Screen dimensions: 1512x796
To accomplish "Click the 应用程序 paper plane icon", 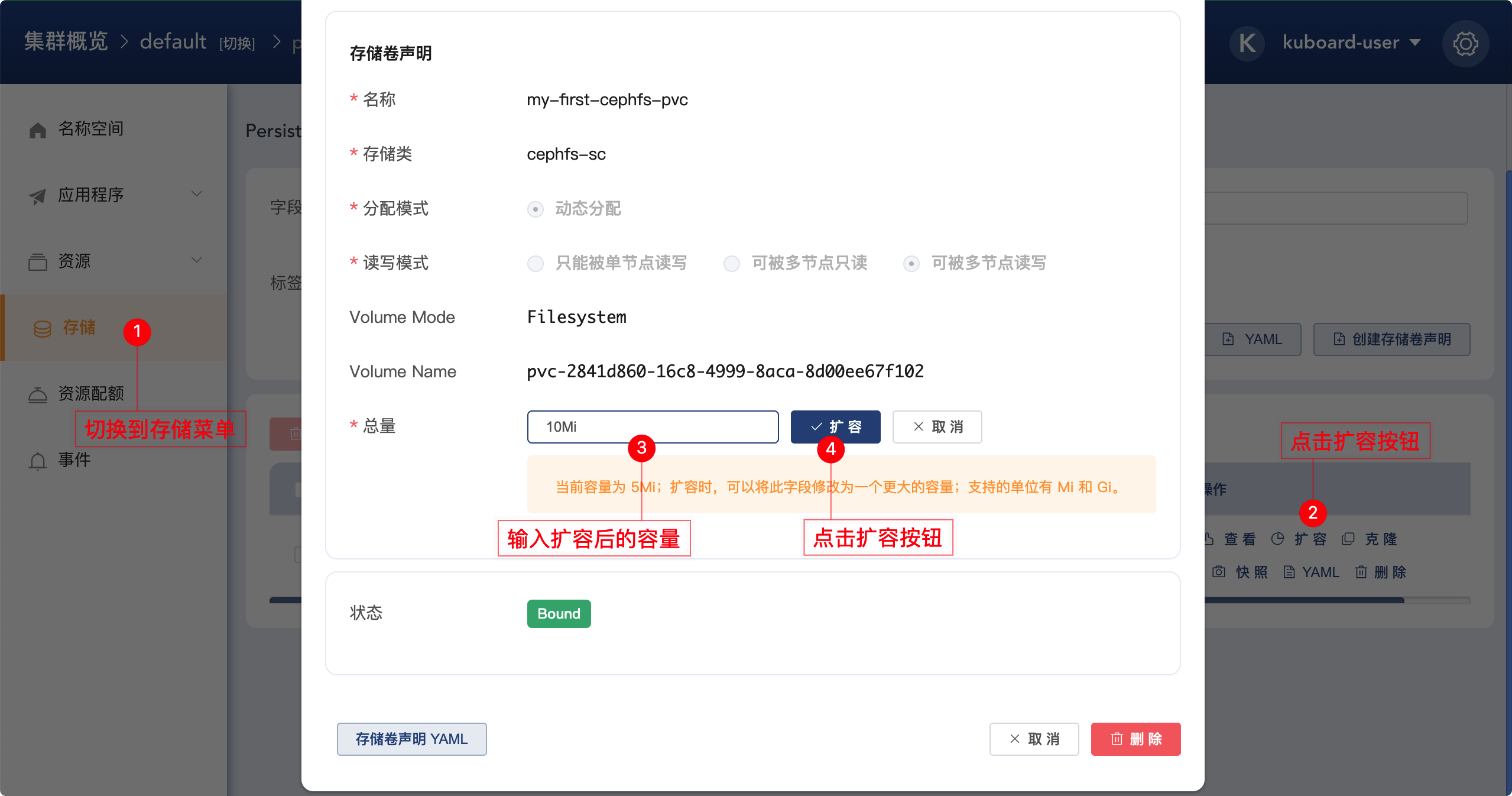I will pyautogui.click(x=38, y=196).
